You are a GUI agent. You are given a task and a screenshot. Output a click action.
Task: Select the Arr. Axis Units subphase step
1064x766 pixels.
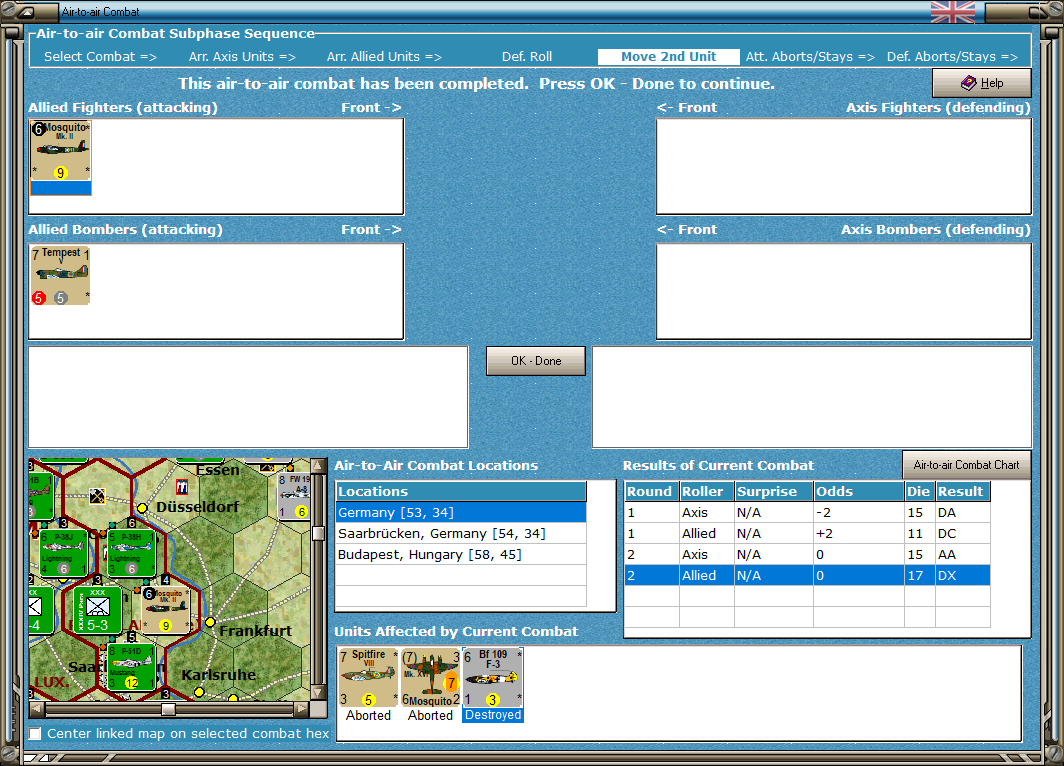[242, 57]
